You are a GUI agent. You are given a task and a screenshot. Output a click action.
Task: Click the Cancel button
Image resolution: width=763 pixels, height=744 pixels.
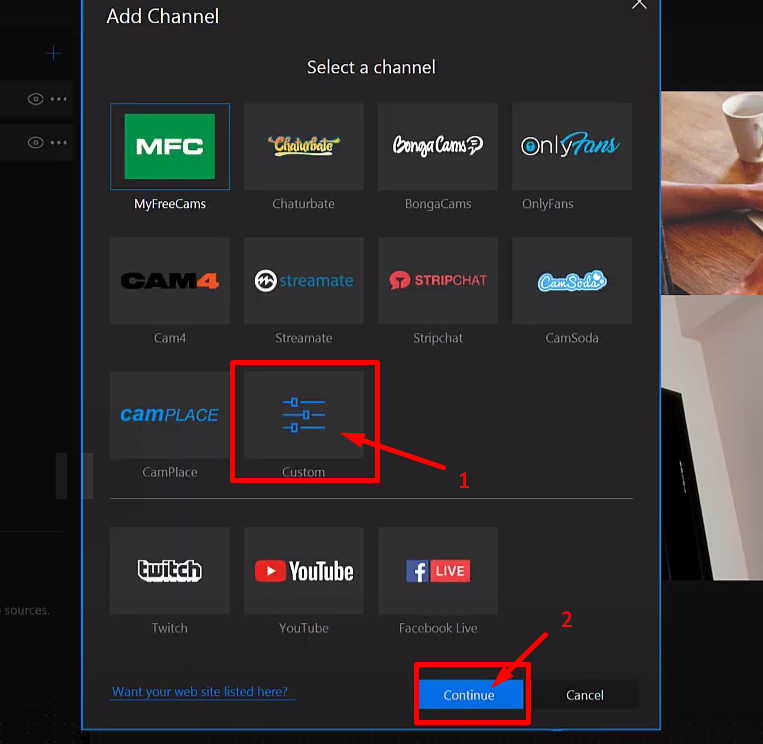[584, 695]
